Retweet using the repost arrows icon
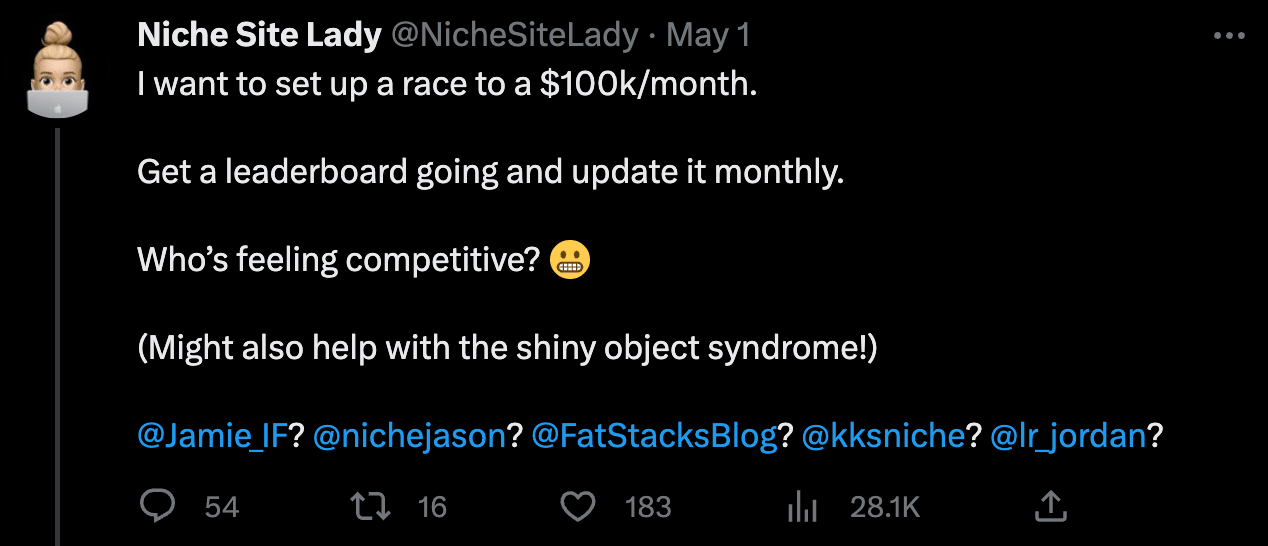This screenshot has width=1268, height=546. (x=376, y=507)
